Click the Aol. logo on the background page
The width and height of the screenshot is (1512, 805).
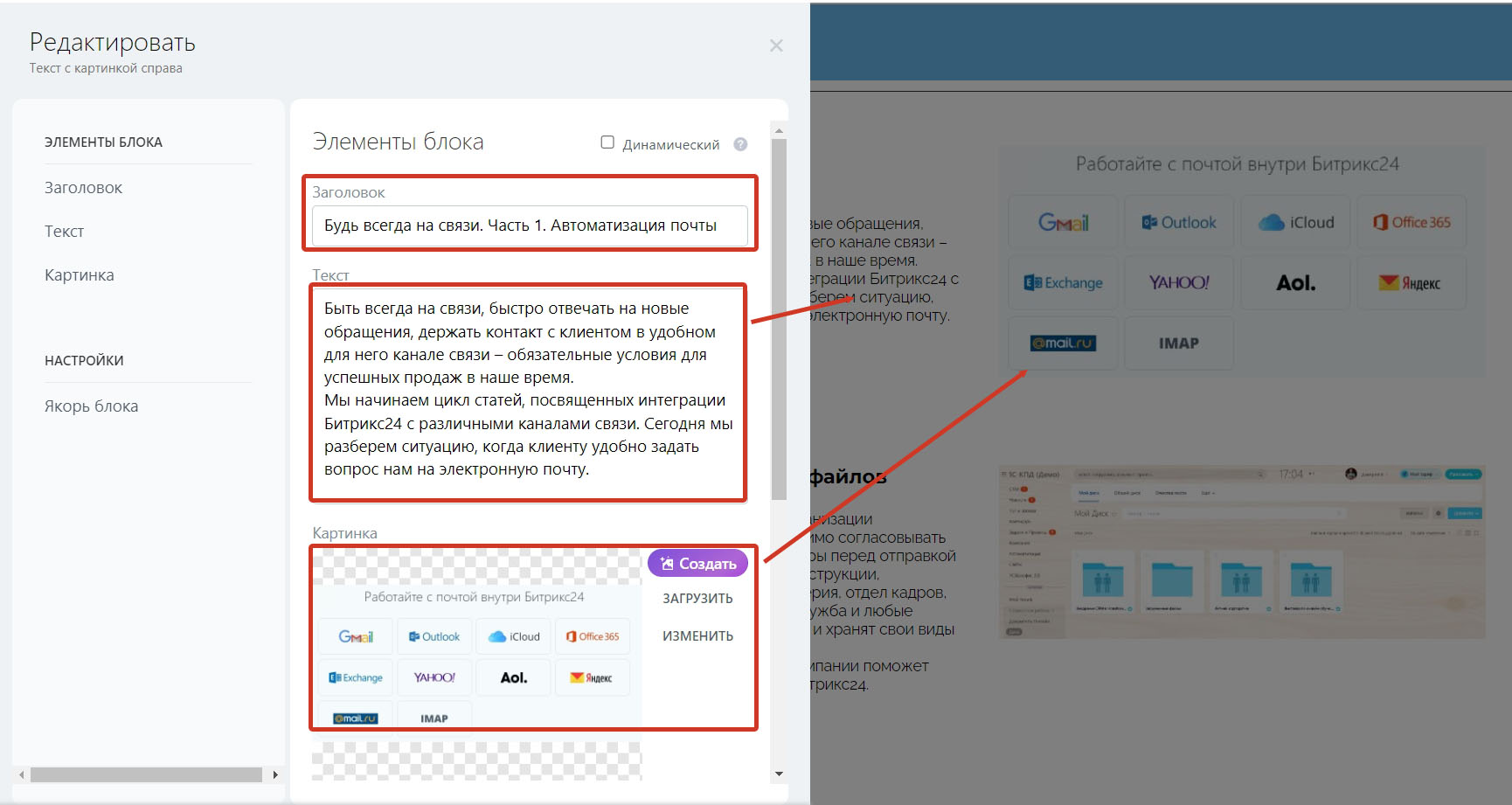[x=1295, y=282]
